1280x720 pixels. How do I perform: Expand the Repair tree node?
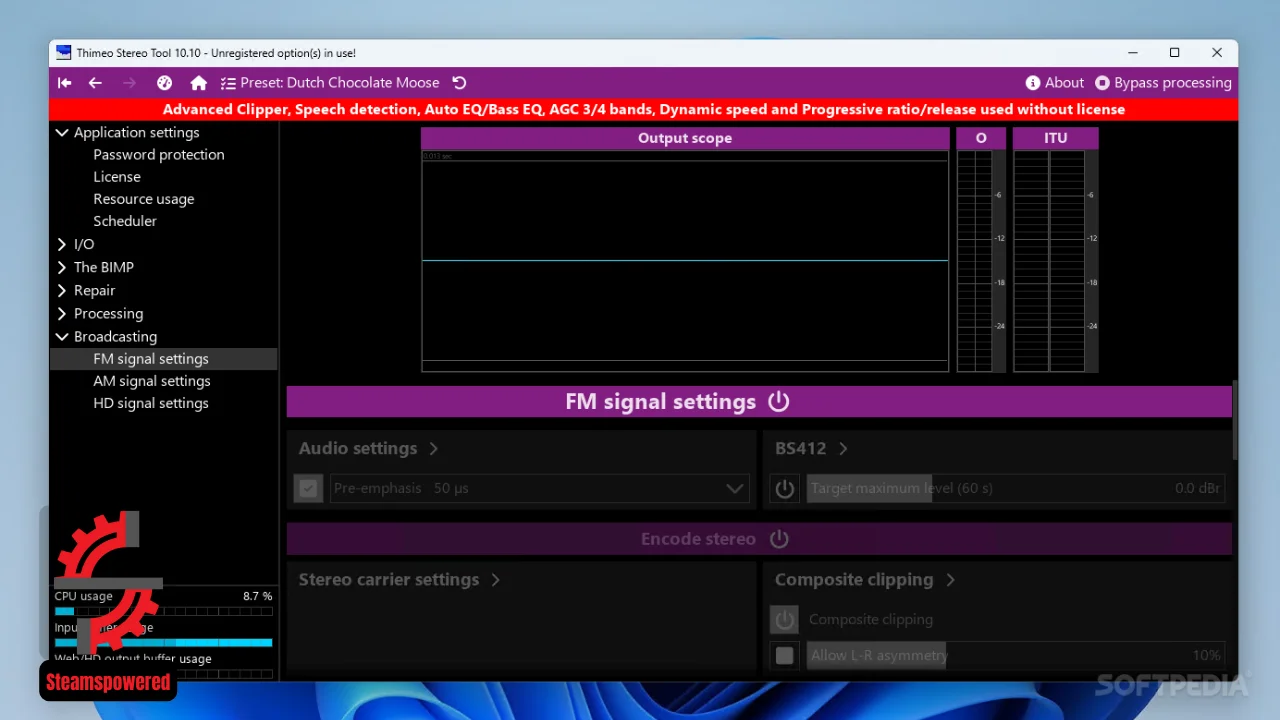tap(62, 290)
